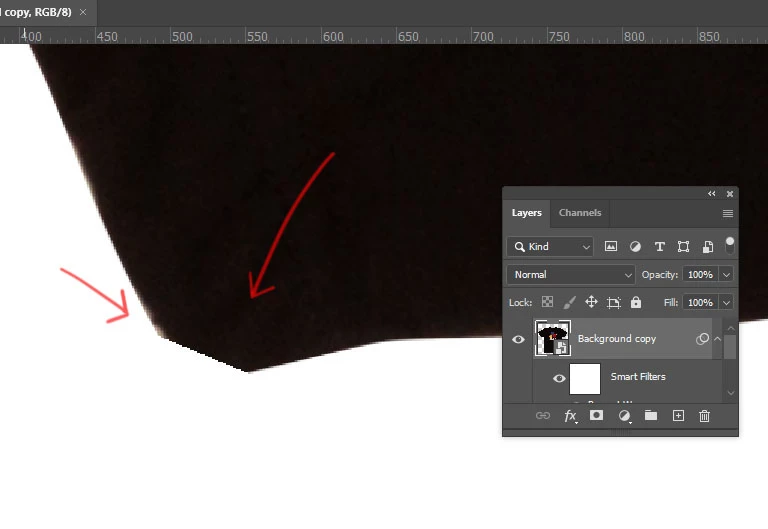Filter layers by smart objects

(x=708, y=246)
